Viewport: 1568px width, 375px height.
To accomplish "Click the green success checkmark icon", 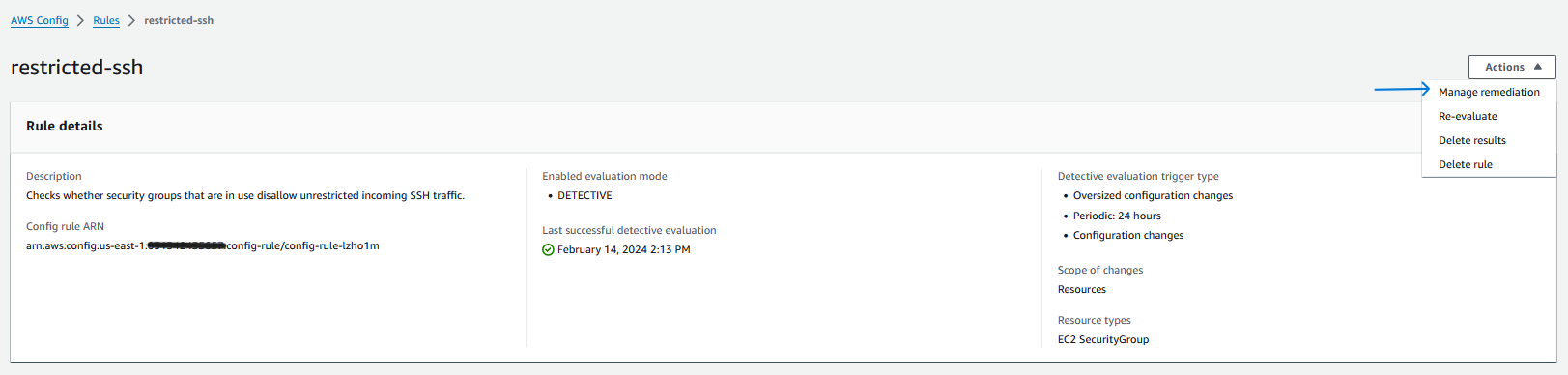I will (548, 249).
